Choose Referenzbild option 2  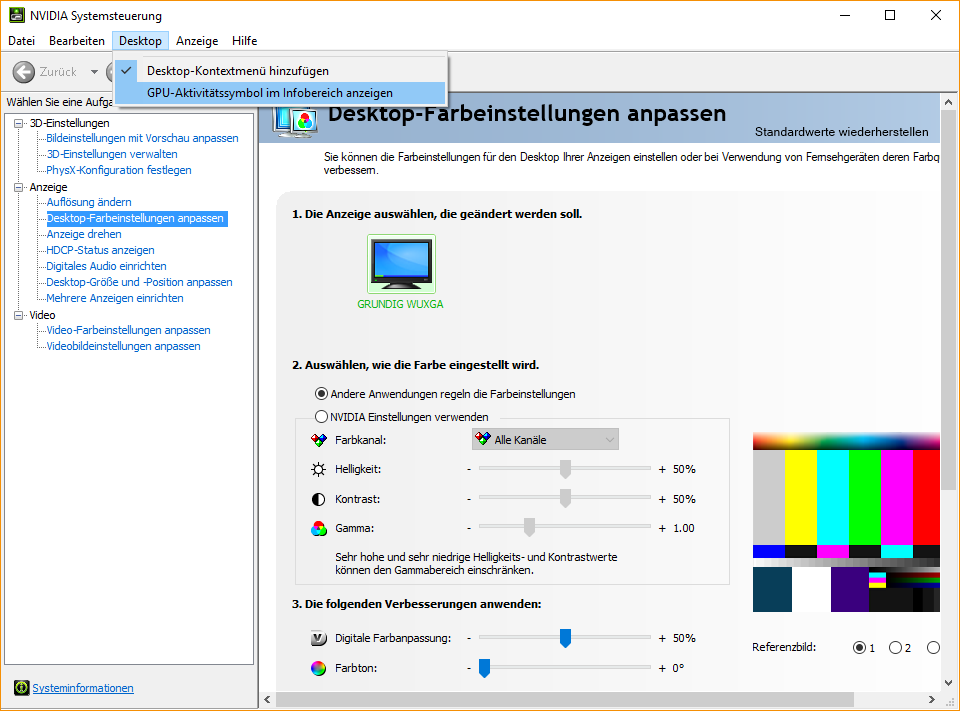click(895, 647)
